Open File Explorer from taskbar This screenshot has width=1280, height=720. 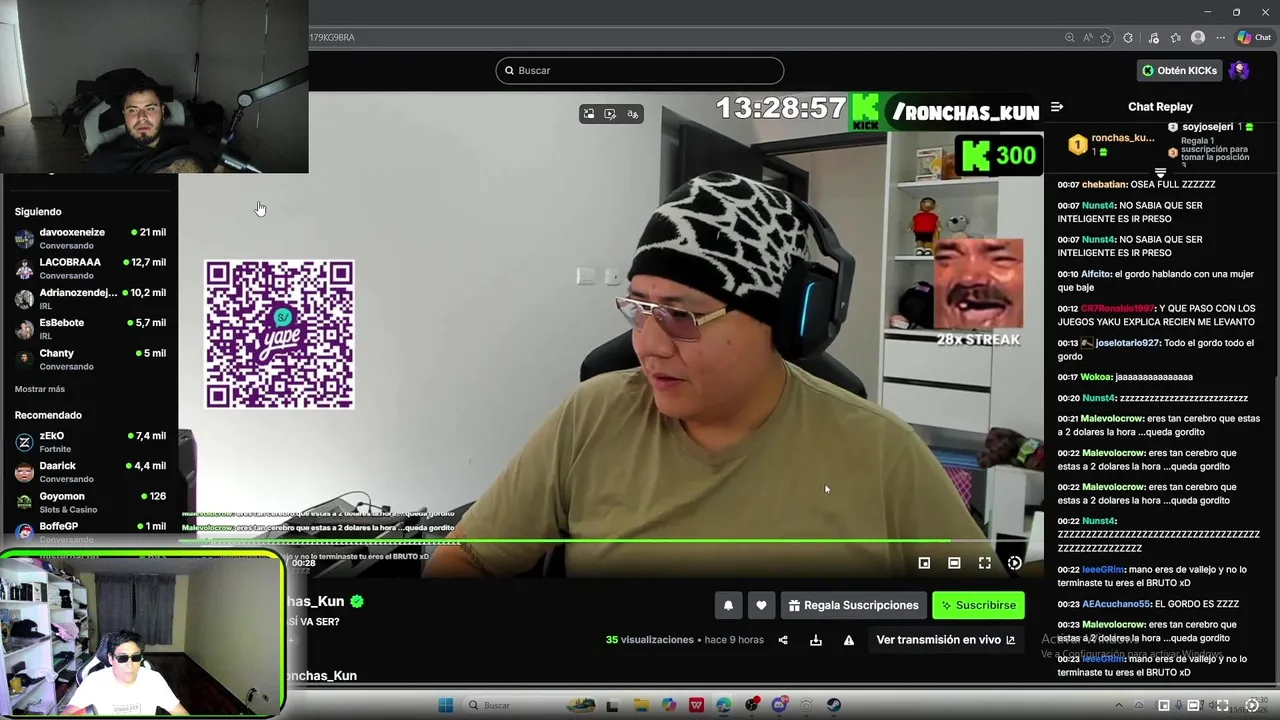pos(641,705)
